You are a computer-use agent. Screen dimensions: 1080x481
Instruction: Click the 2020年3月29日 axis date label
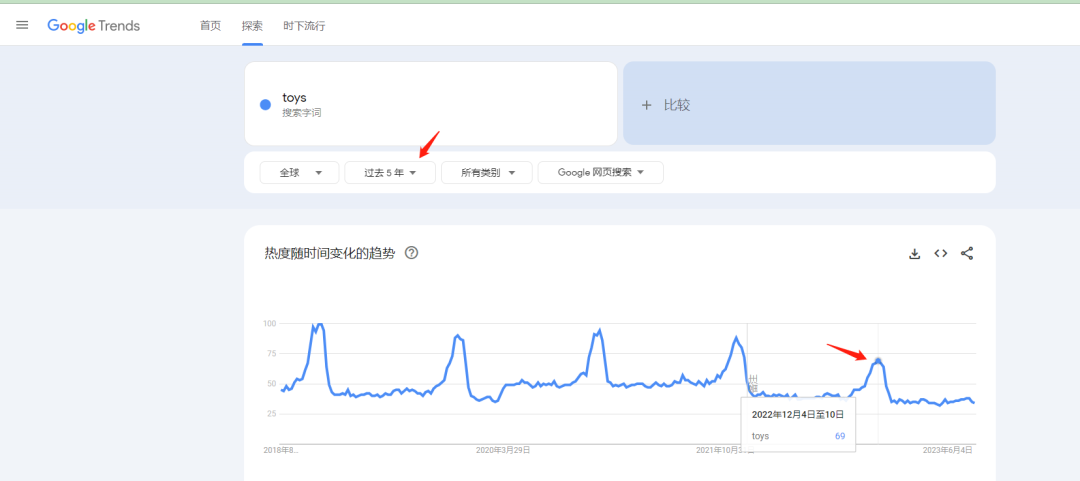pyautogui.click(x=503, y=450)
